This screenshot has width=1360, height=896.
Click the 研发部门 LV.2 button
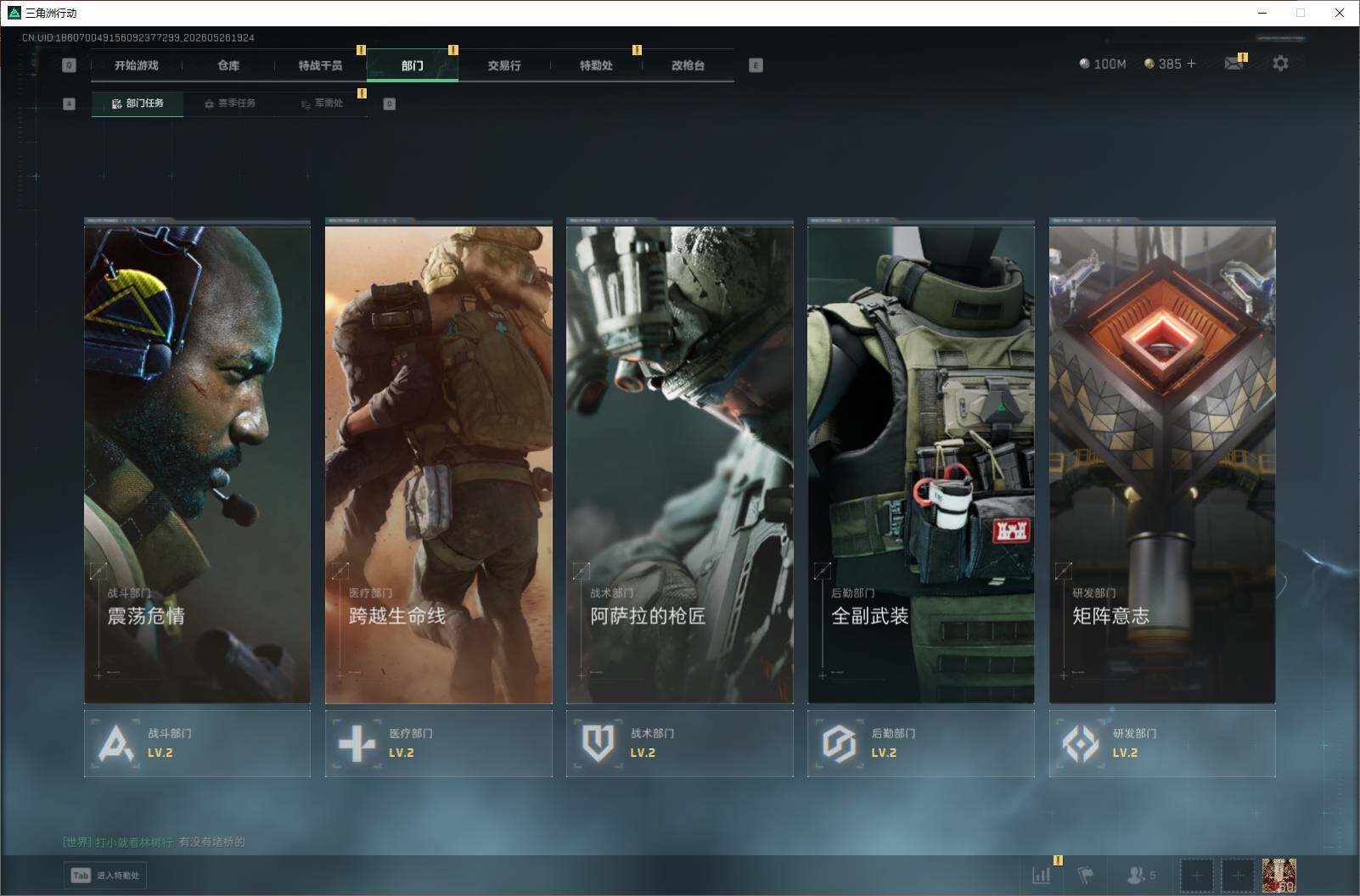point(1162,743)
